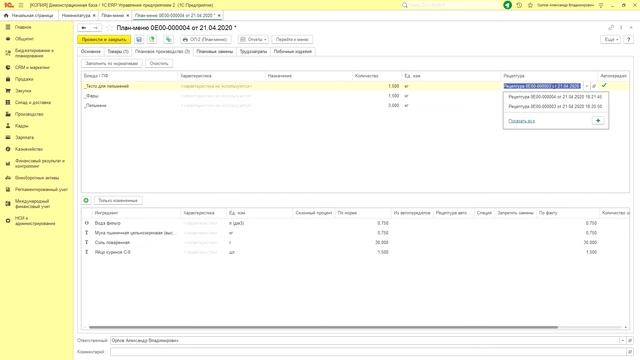The image size is (640, 360).
Task: Click the Заполнить по нормативам button
Action: point(112,64)
